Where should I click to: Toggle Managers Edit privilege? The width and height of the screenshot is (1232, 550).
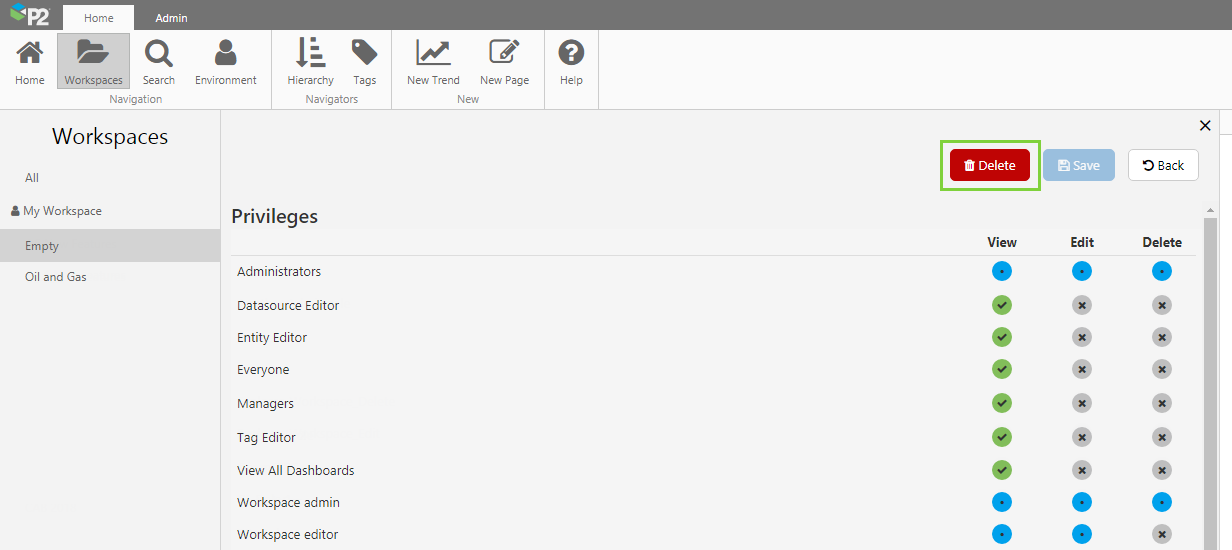1082,403
